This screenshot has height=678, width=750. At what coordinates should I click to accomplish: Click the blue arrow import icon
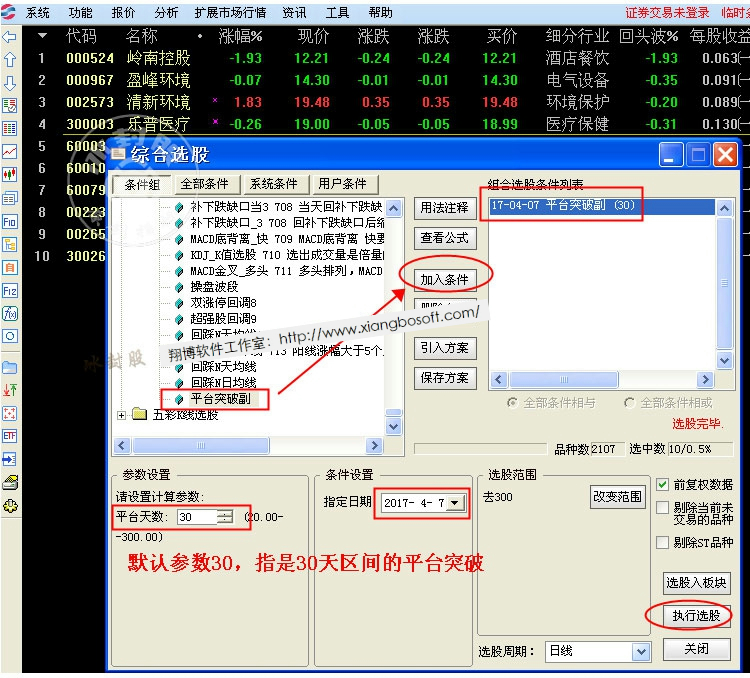[x=10, y=459]
